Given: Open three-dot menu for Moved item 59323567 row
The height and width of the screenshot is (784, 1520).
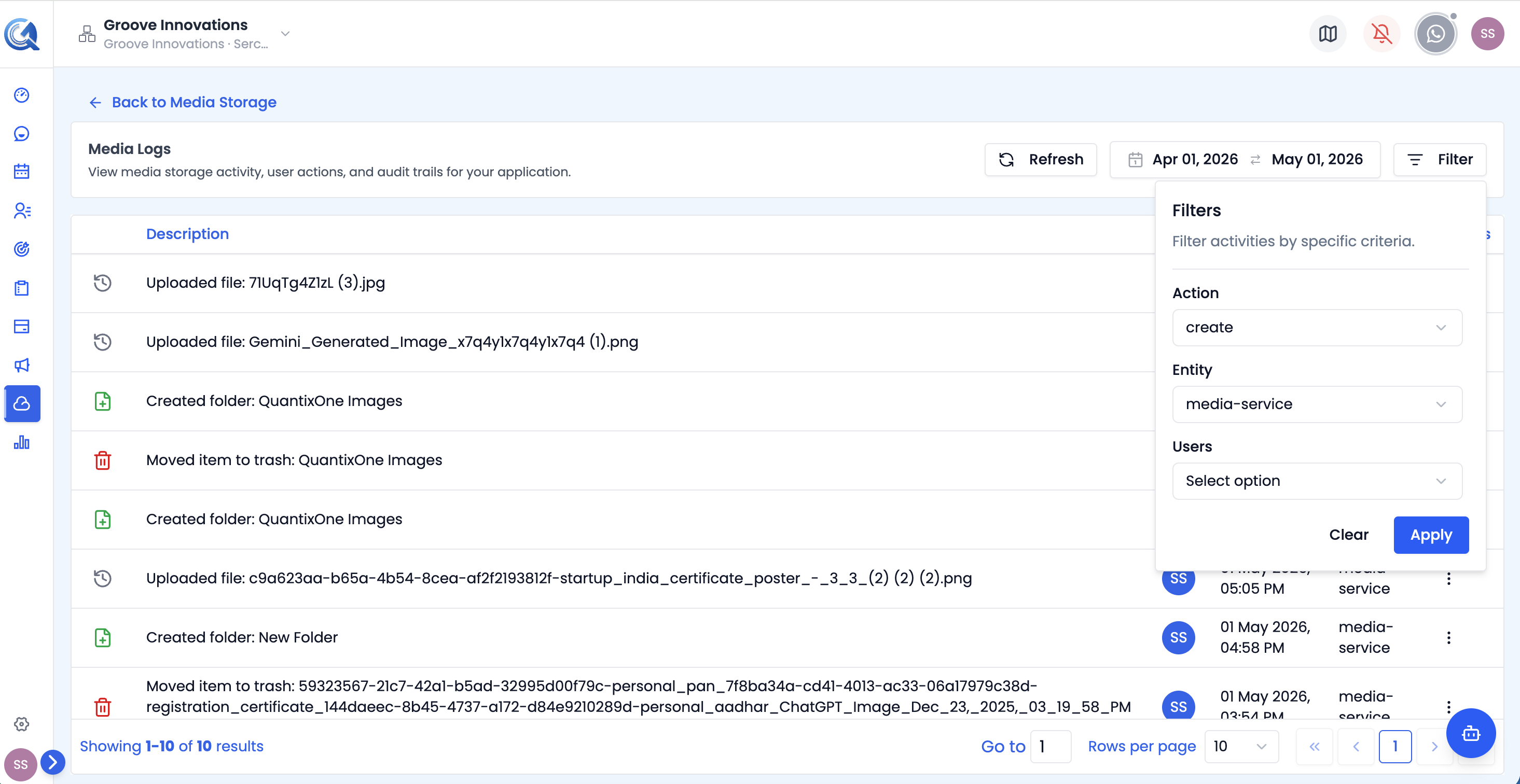Looking at the screenshot, I should [x=1448, y=707].
